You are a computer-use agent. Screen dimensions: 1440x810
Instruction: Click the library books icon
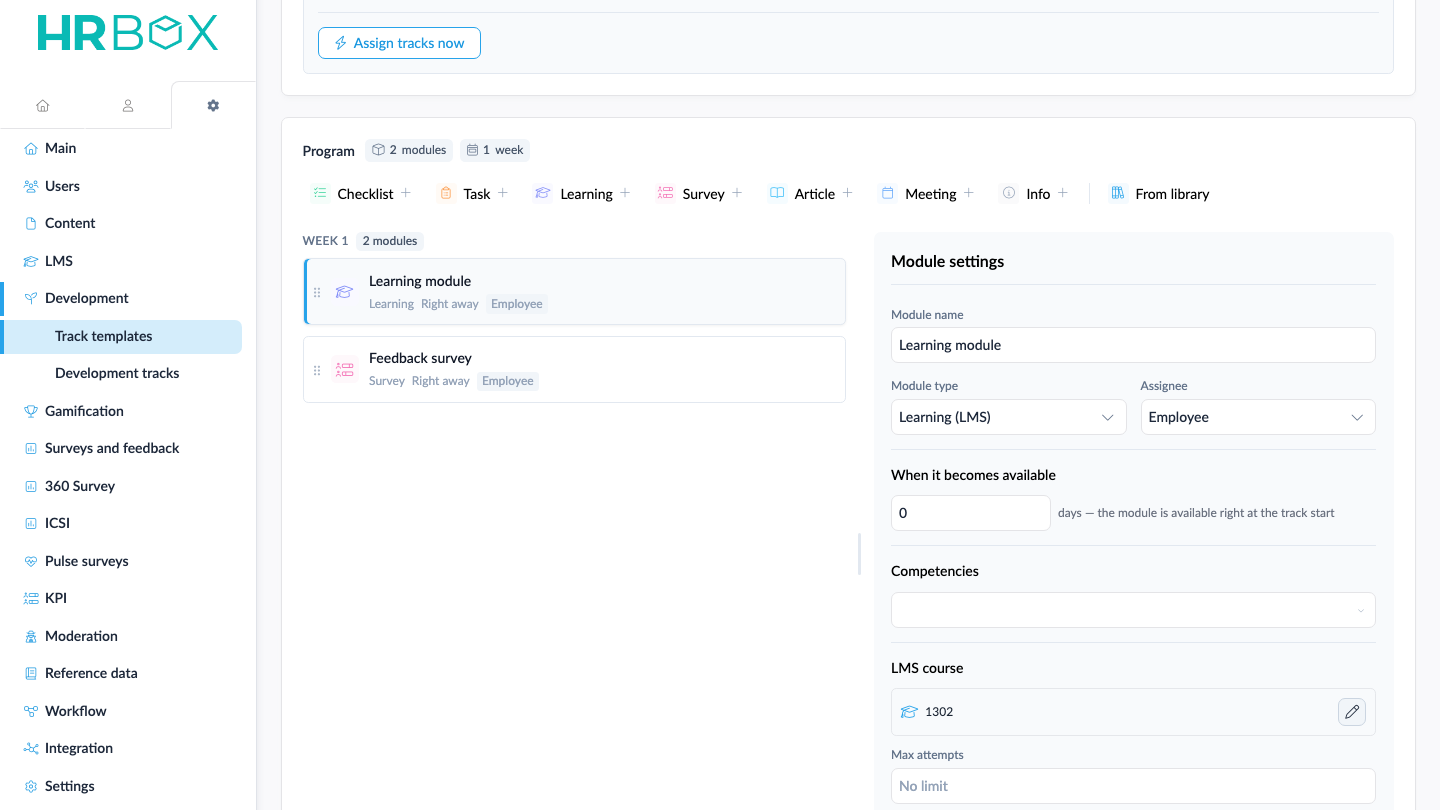click(x=1118, y=193)
